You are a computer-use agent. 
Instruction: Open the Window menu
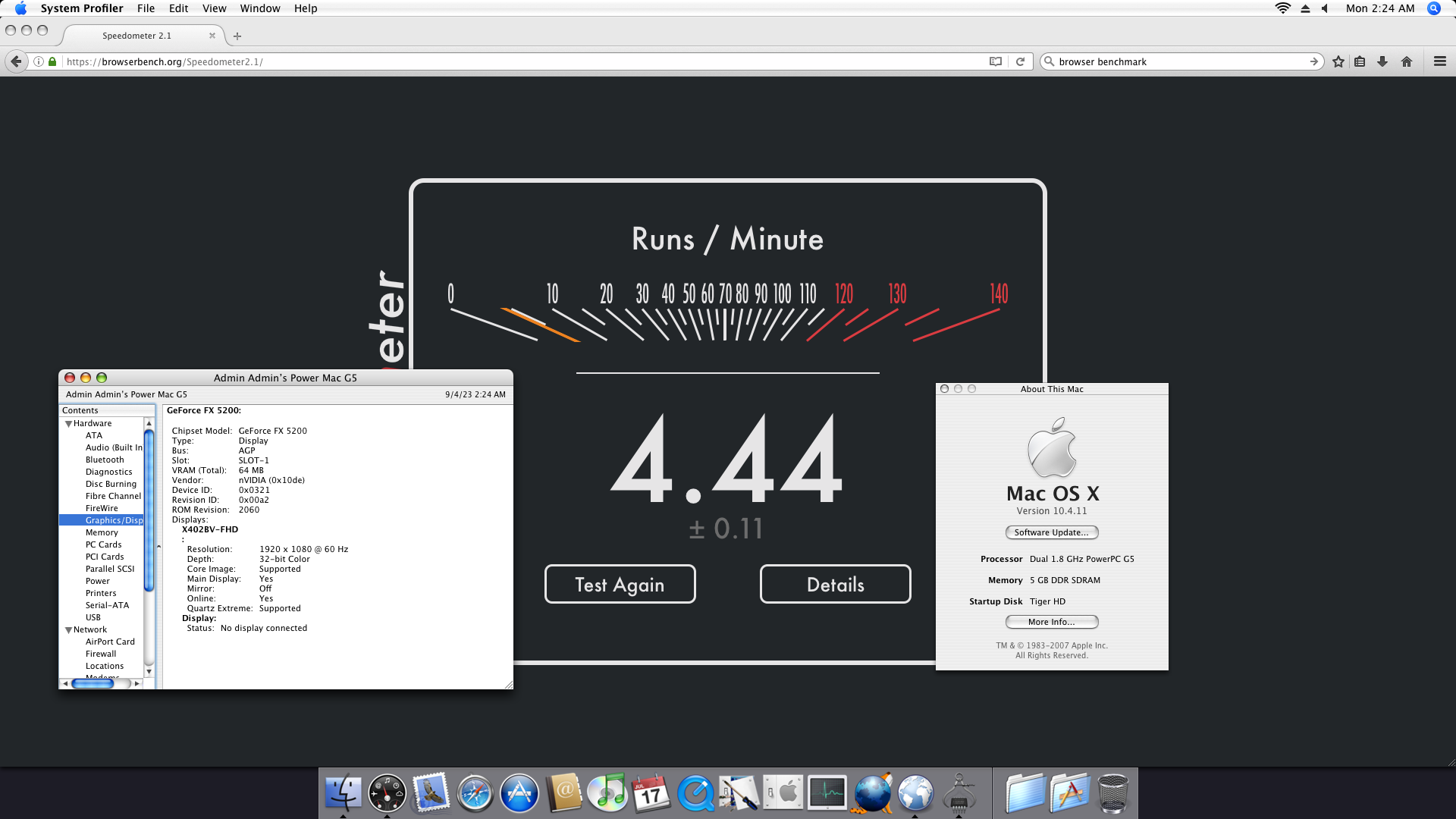[260, 8]
